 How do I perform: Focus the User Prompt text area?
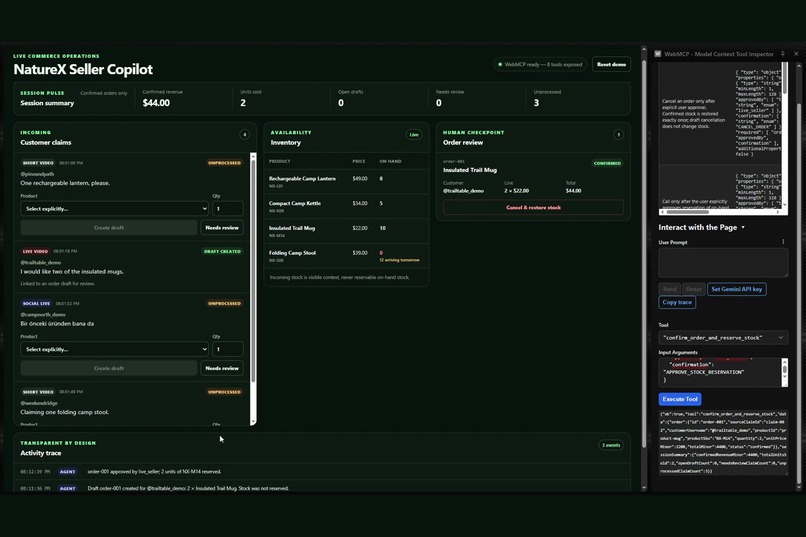(x=723, y=263)
